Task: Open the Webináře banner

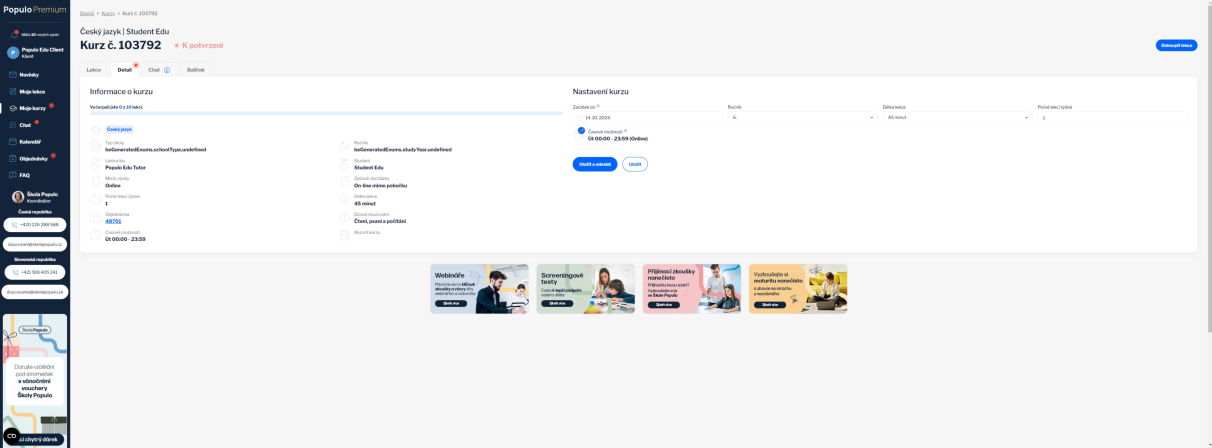Action: click(x=479, y=289)
